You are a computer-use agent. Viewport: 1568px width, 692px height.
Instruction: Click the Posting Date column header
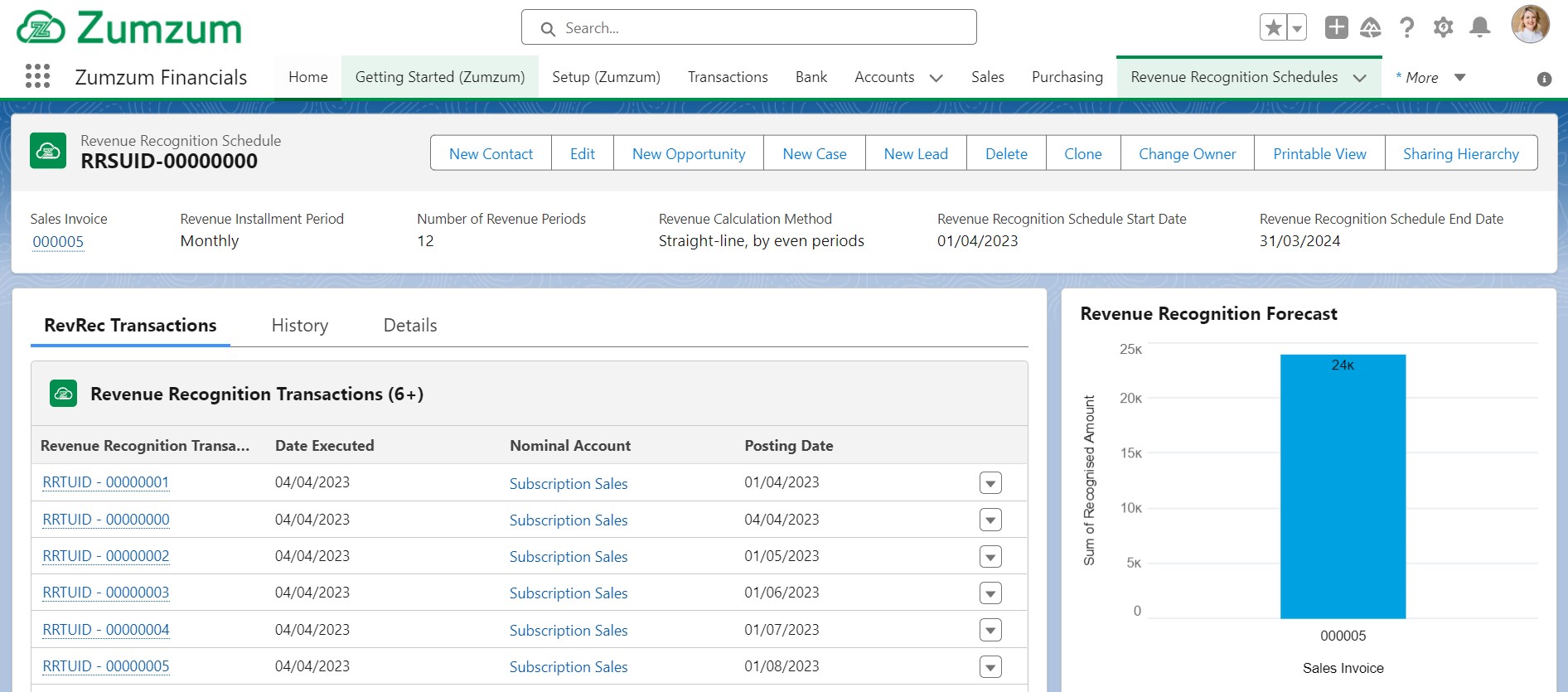coord(789,446)
